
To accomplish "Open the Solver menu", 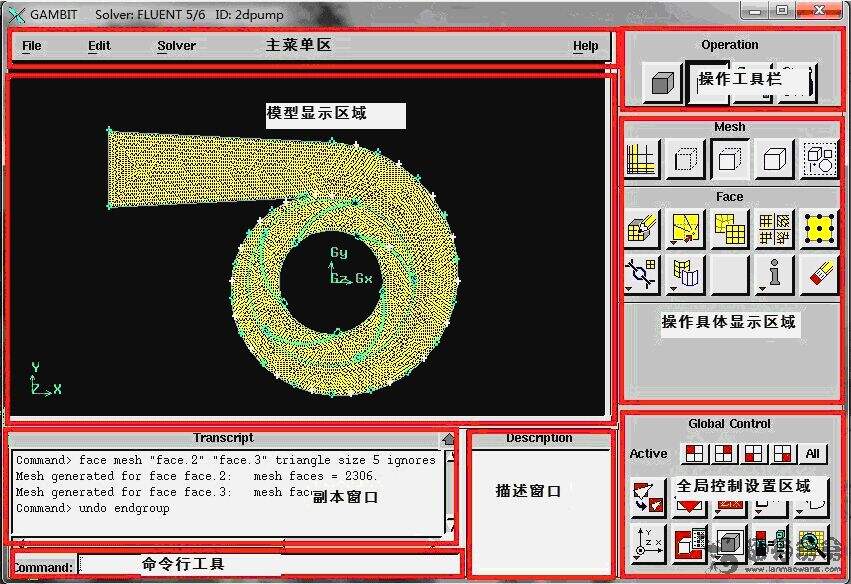I will click(x=175, y=46).
